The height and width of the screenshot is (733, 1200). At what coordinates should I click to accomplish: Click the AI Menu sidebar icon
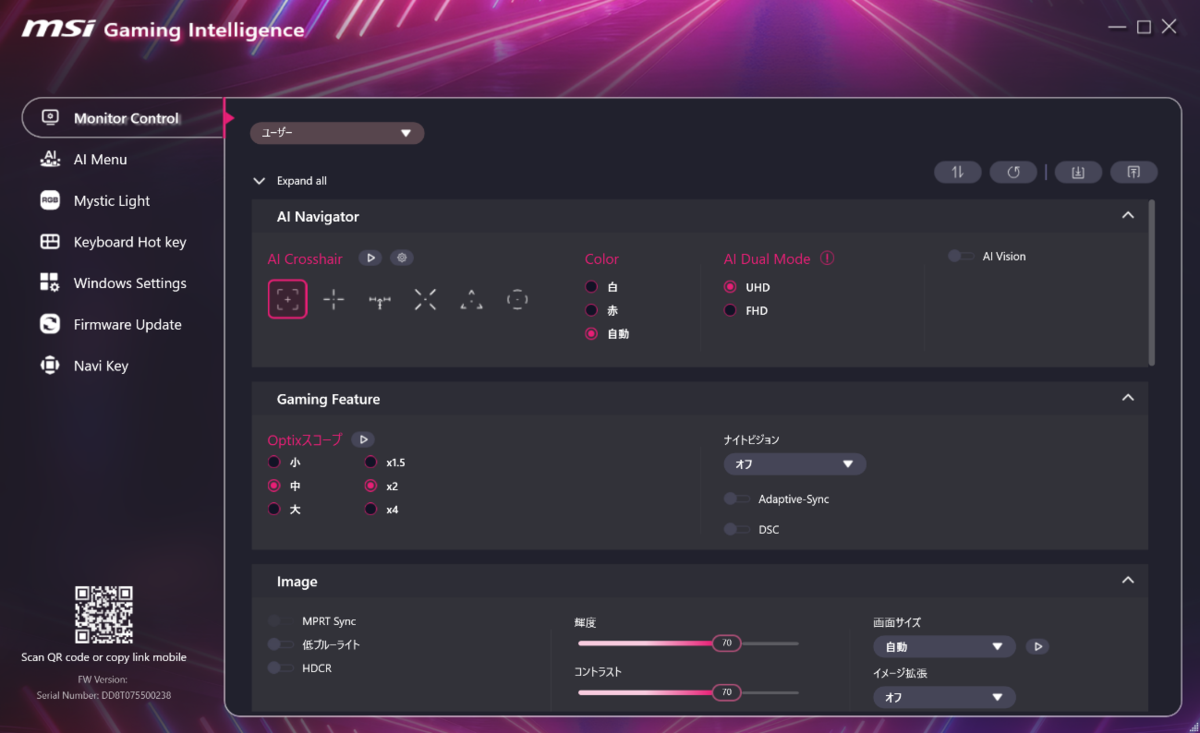tap(50, 159)
